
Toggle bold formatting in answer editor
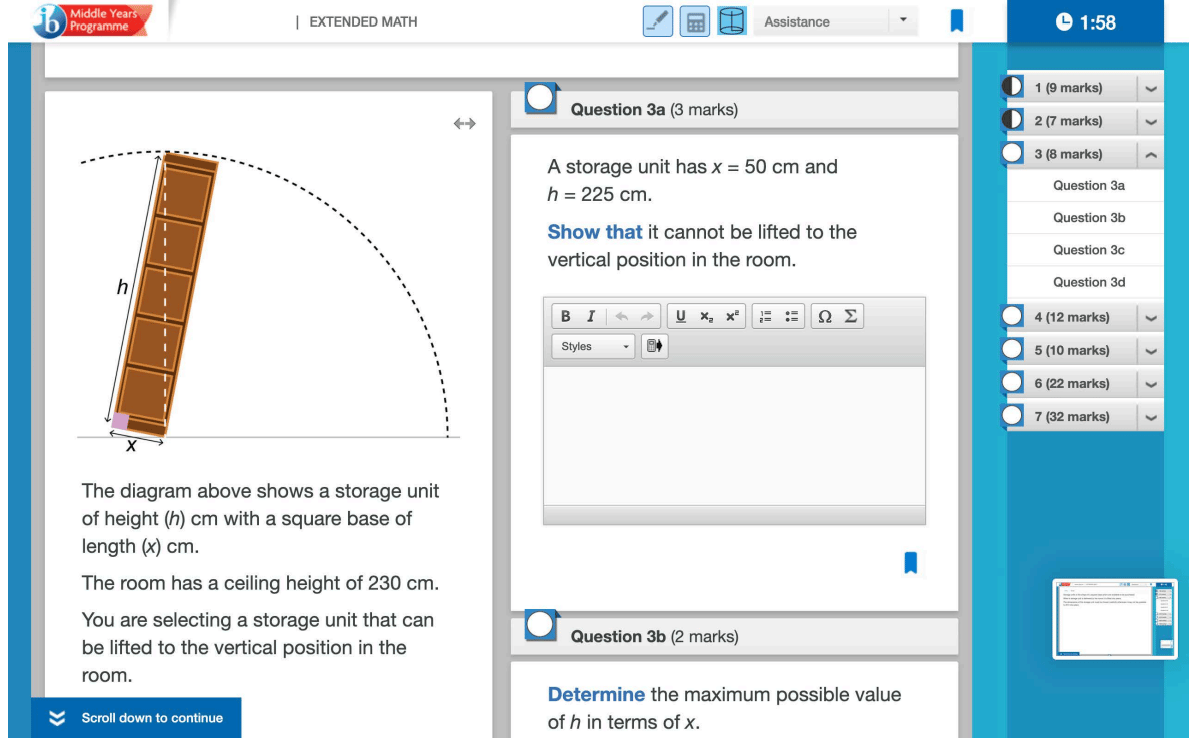click(x=566, y=316)
